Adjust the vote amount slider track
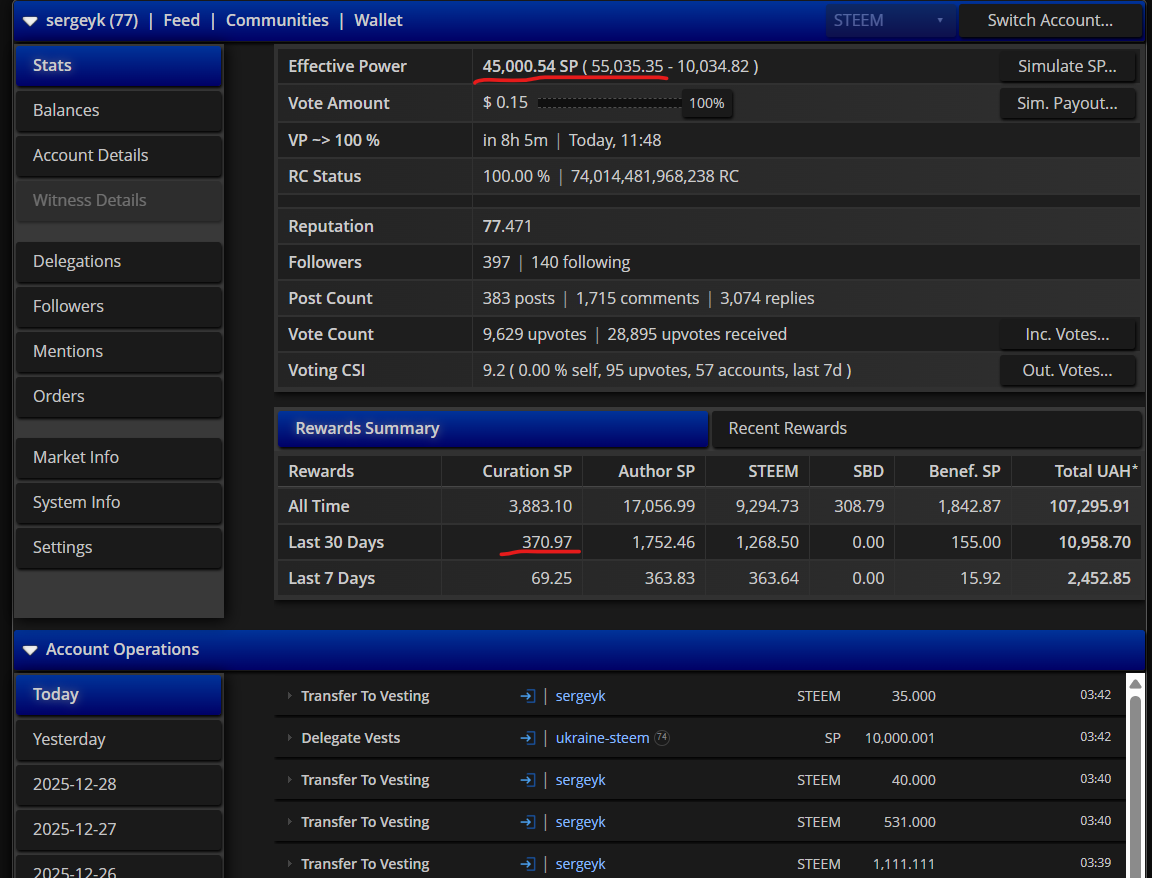The width and height of the screenshot is (1152, 878). click(x=610, y=104)
